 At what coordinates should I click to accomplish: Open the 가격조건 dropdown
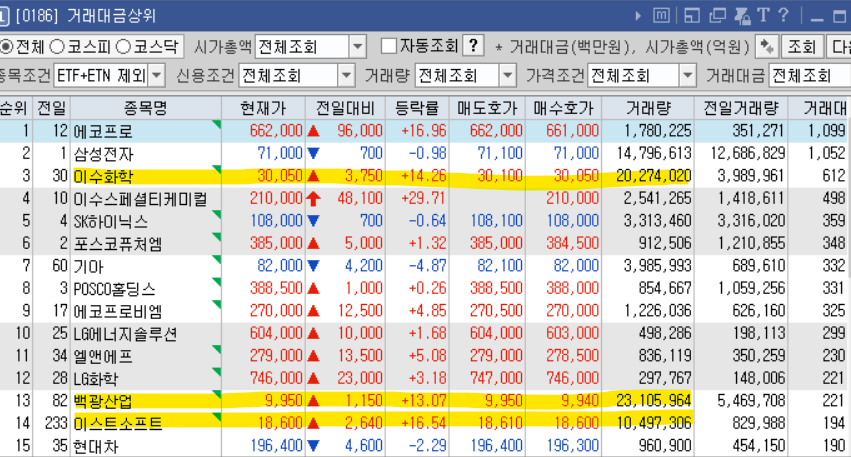point(688,75)
